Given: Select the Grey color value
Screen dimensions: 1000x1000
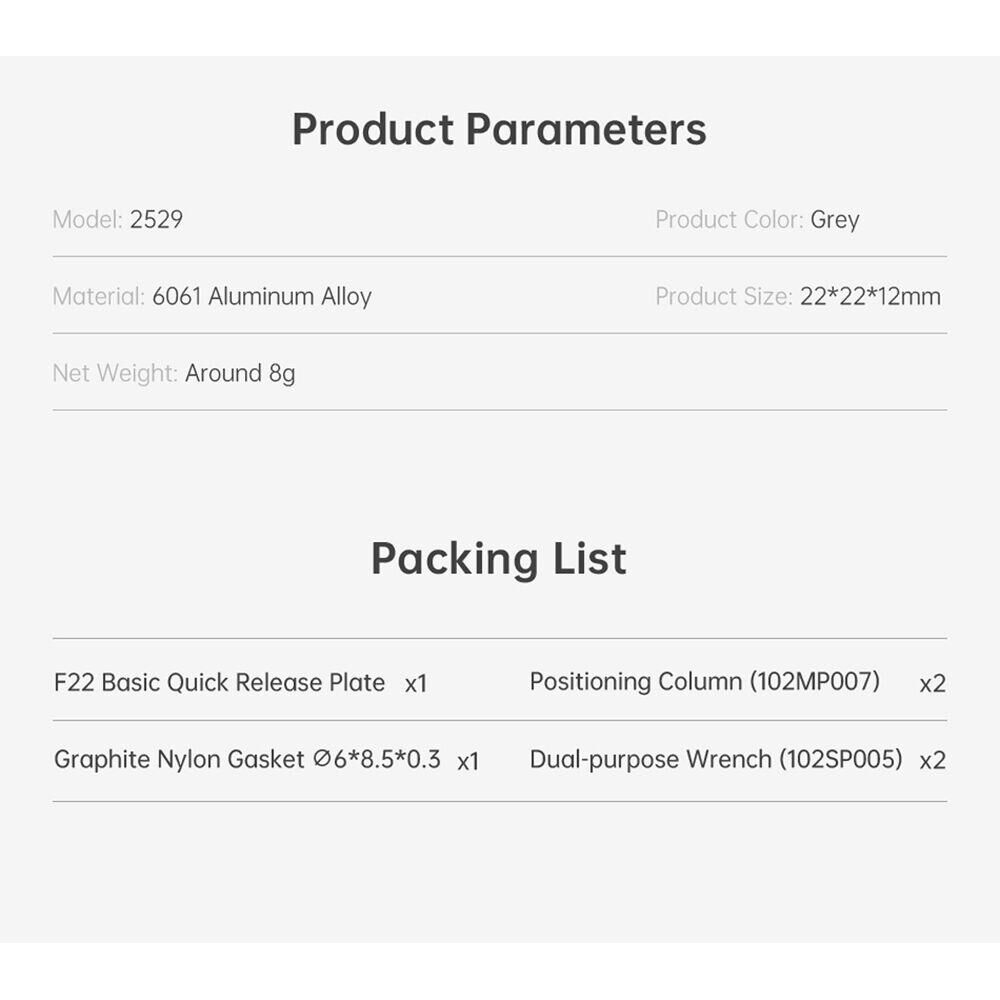Looking at the screenshot, I should (835, 220).
